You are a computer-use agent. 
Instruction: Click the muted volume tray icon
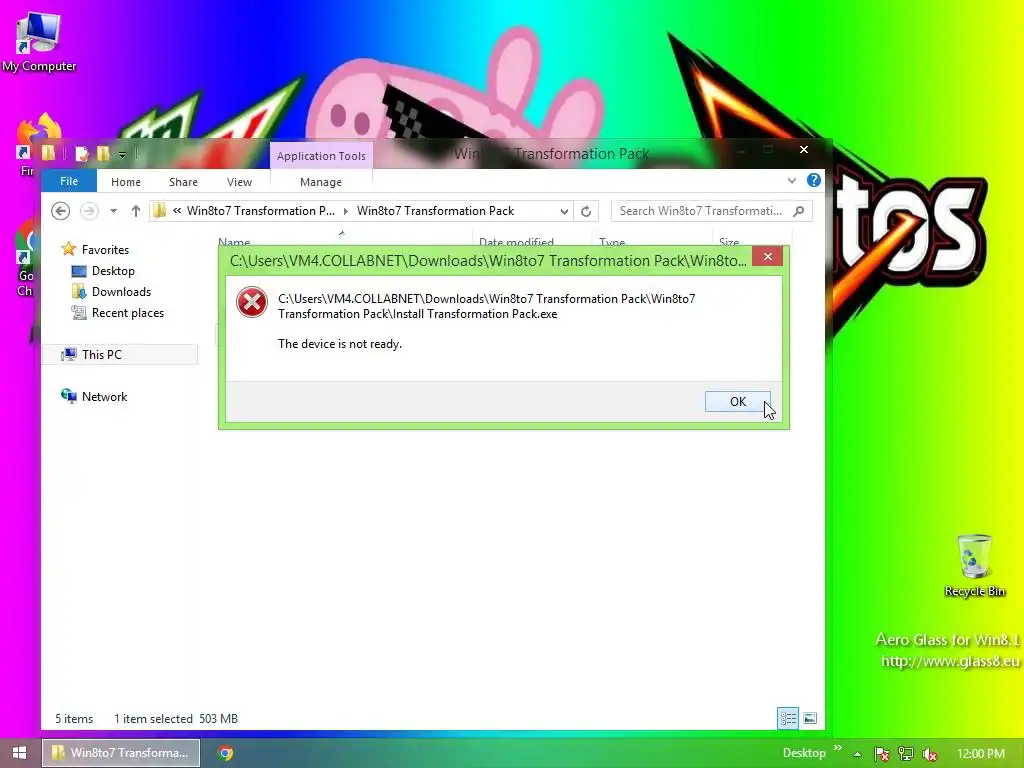pyautogui.click(x=930, y=754)
